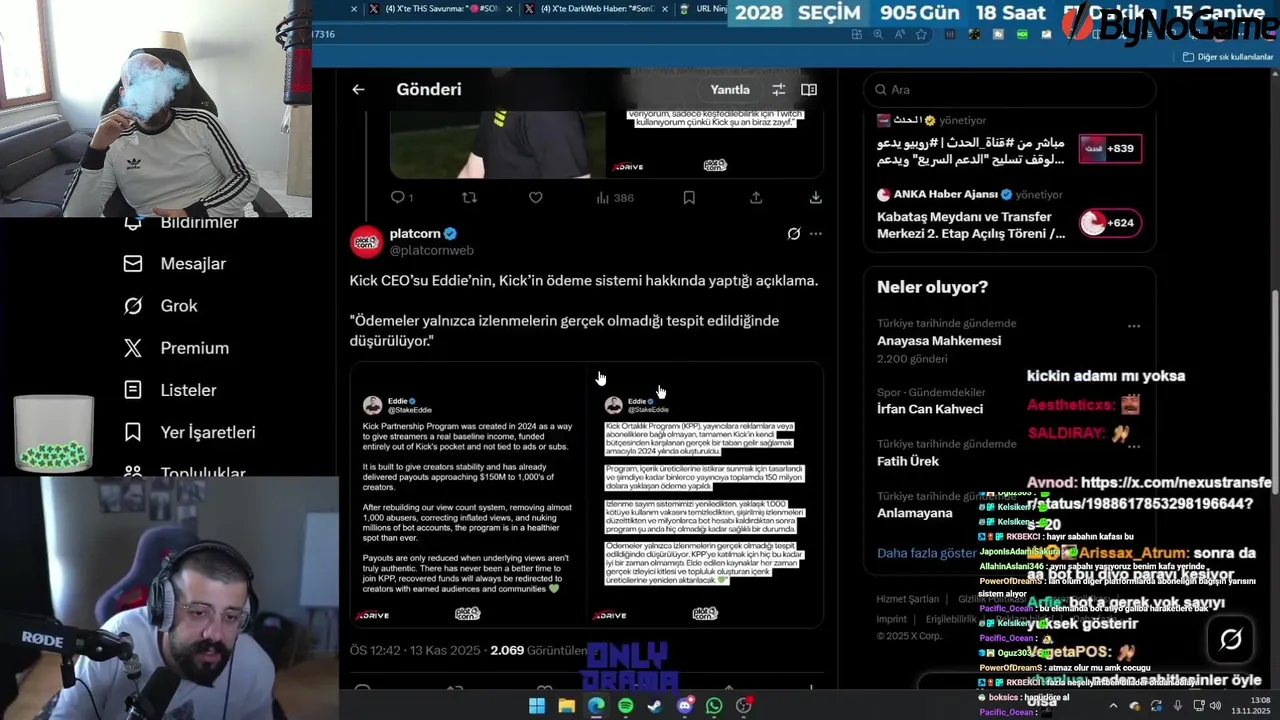The width and height of the screenshot is (1280, 720).
Task: Focus the Ara search field
Action: point(1010,89)
